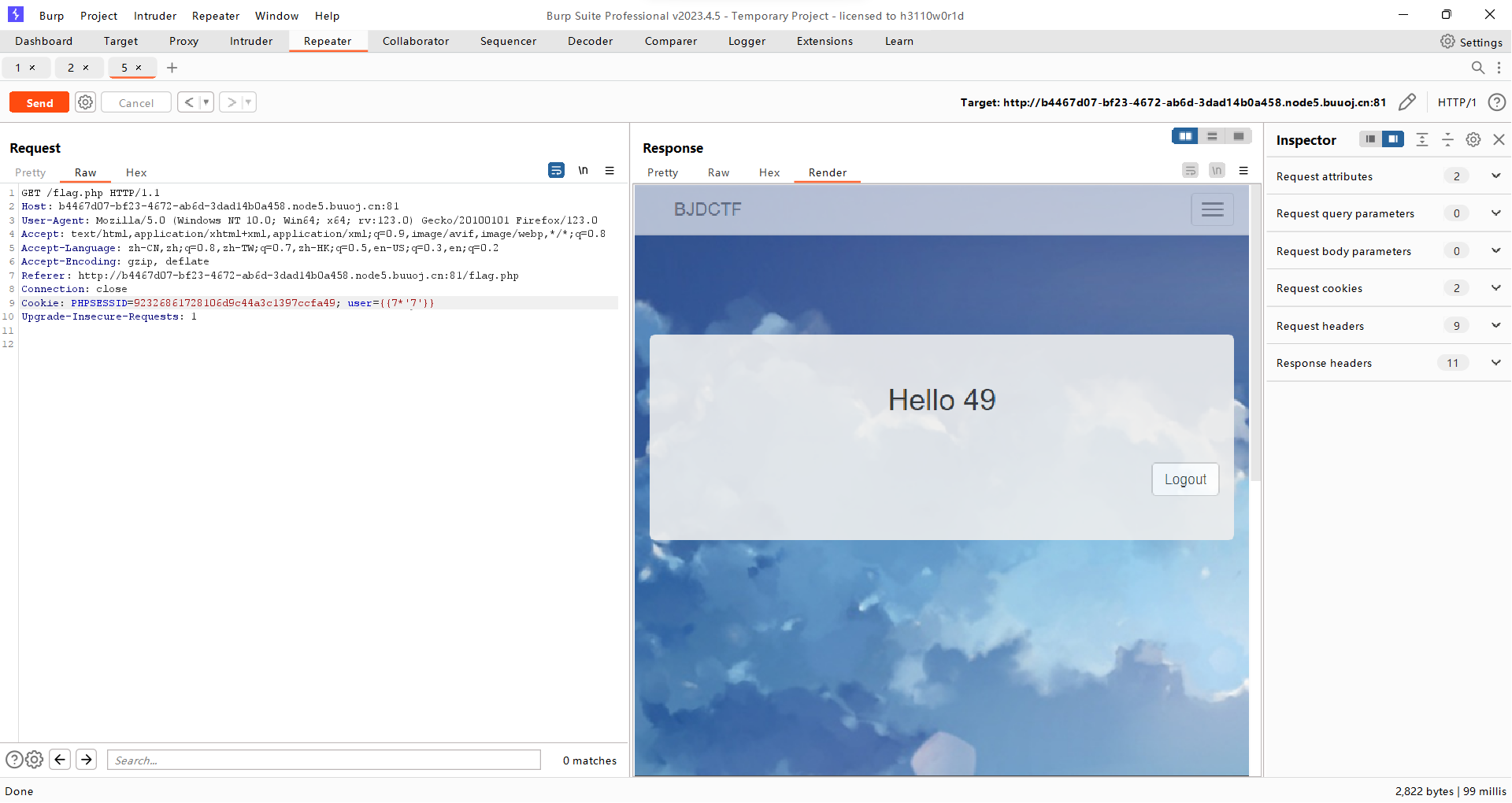Click the rendered response vertical scrollbar

(1256, 335)
